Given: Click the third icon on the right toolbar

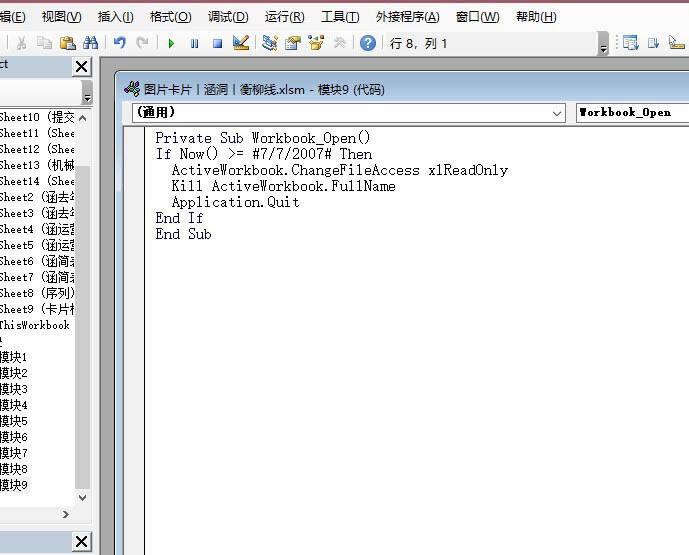Looking at the screenshot, I should point(676,43).
